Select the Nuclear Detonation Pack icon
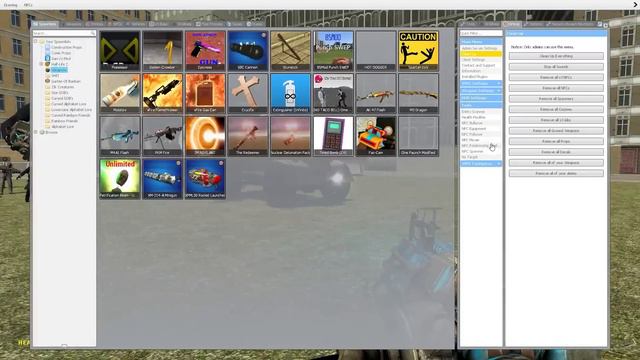This screenshot has height=360, width=640. 291,136
